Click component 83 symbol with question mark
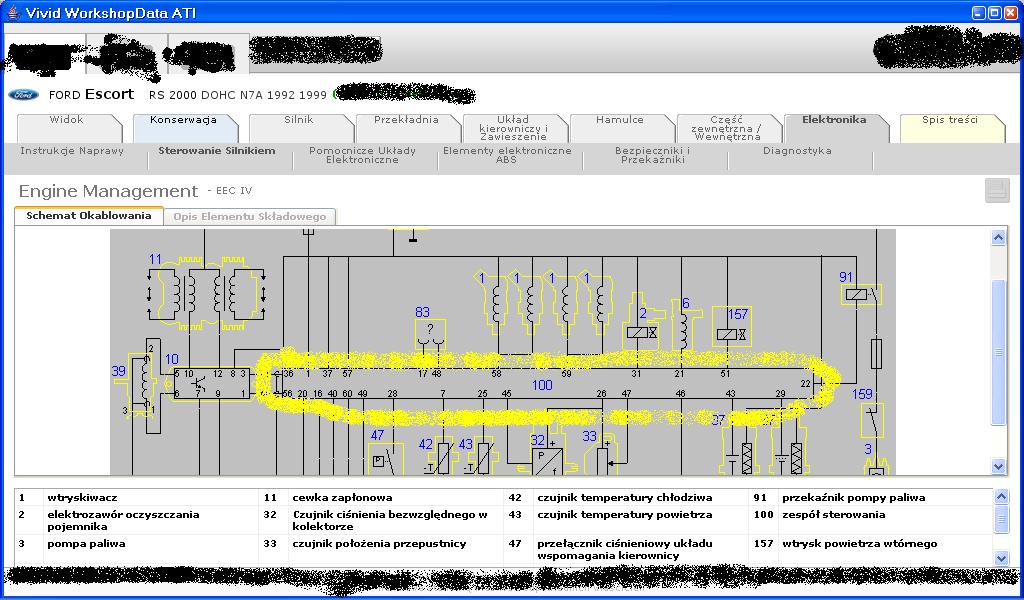Viewport: 1024px width, 600px height. point(430,332)
